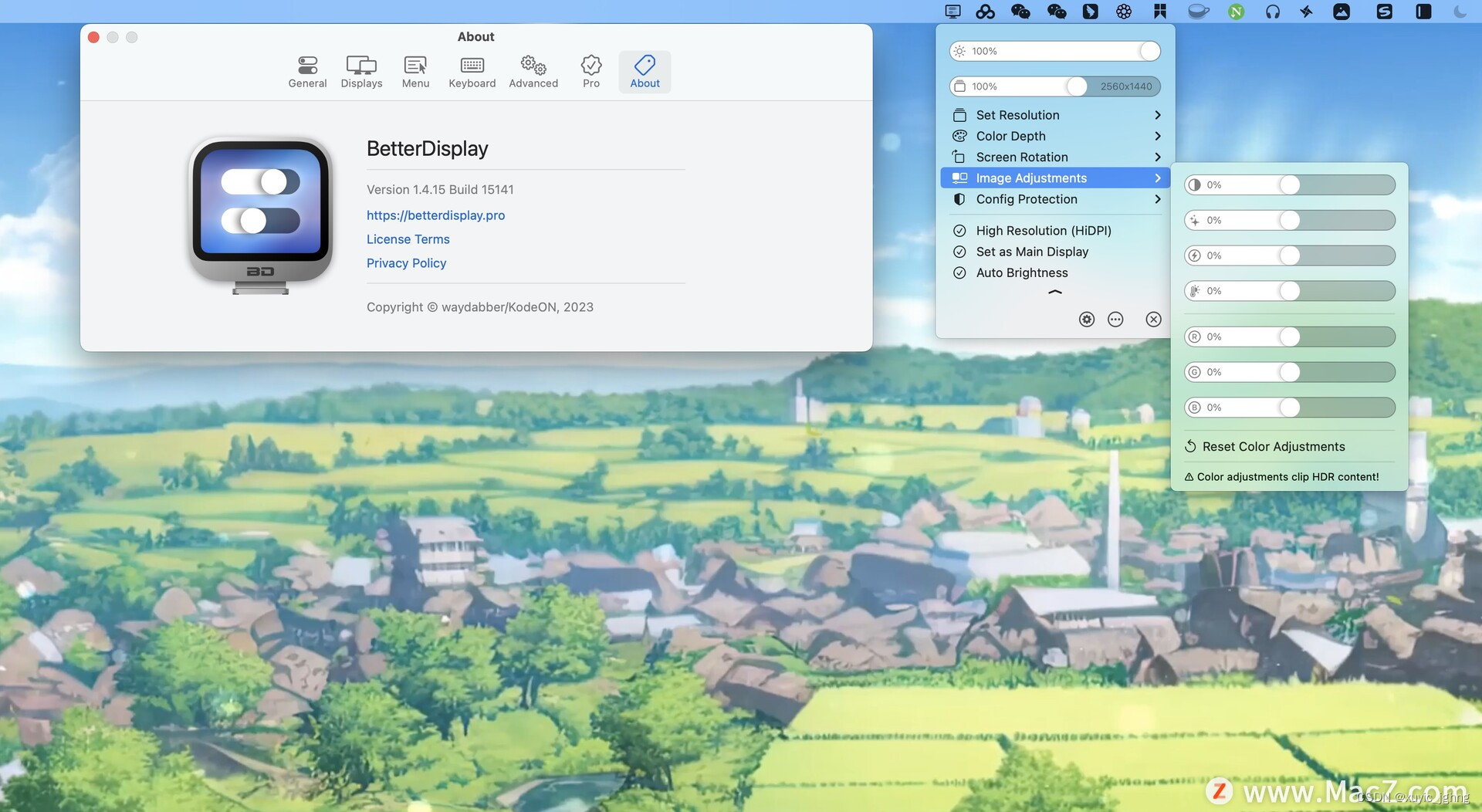Open the https://betterdisplay.pro link
This screenshot has width=1482, height=812.
[x=435, y=215]
